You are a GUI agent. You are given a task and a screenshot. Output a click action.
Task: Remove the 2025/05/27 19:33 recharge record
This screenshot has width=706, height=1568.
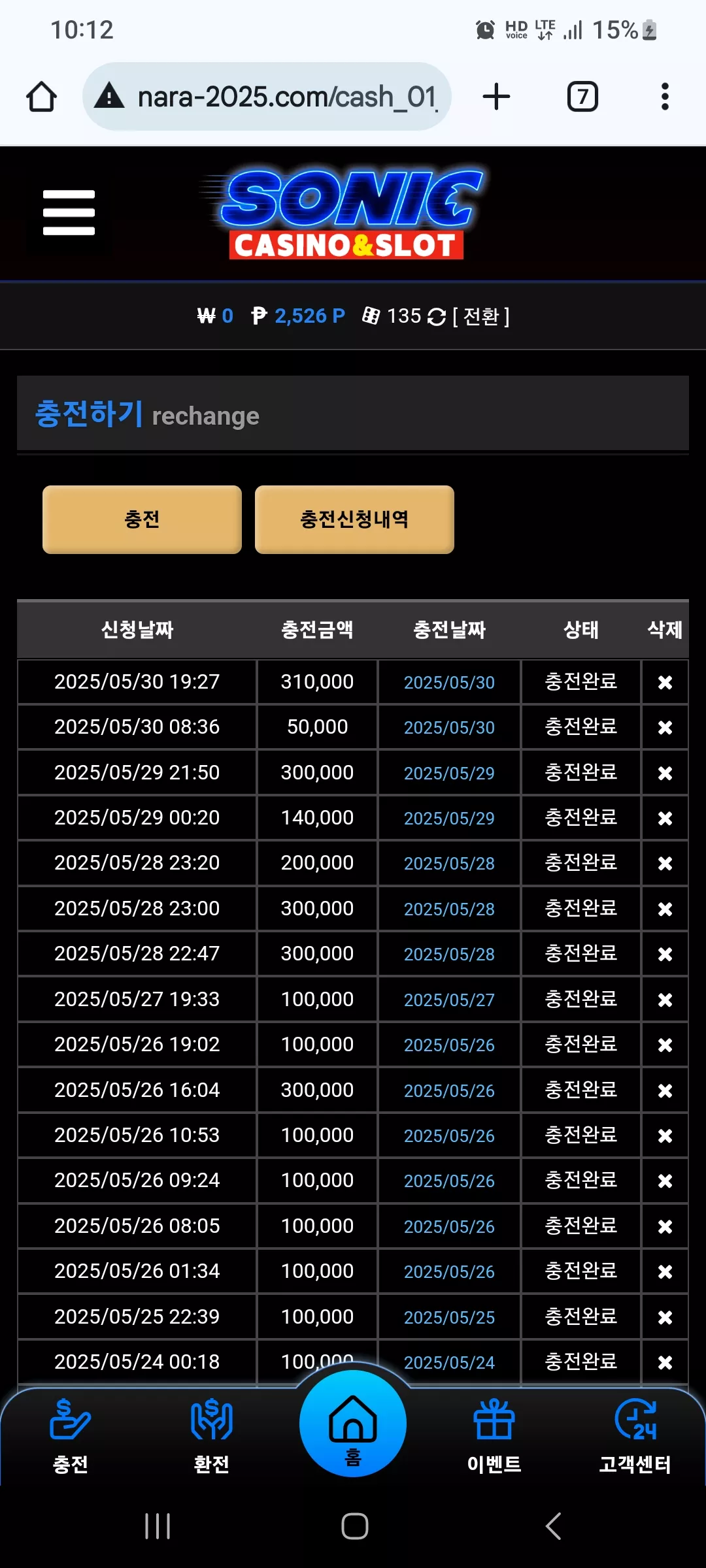[x=665, y=1000]
